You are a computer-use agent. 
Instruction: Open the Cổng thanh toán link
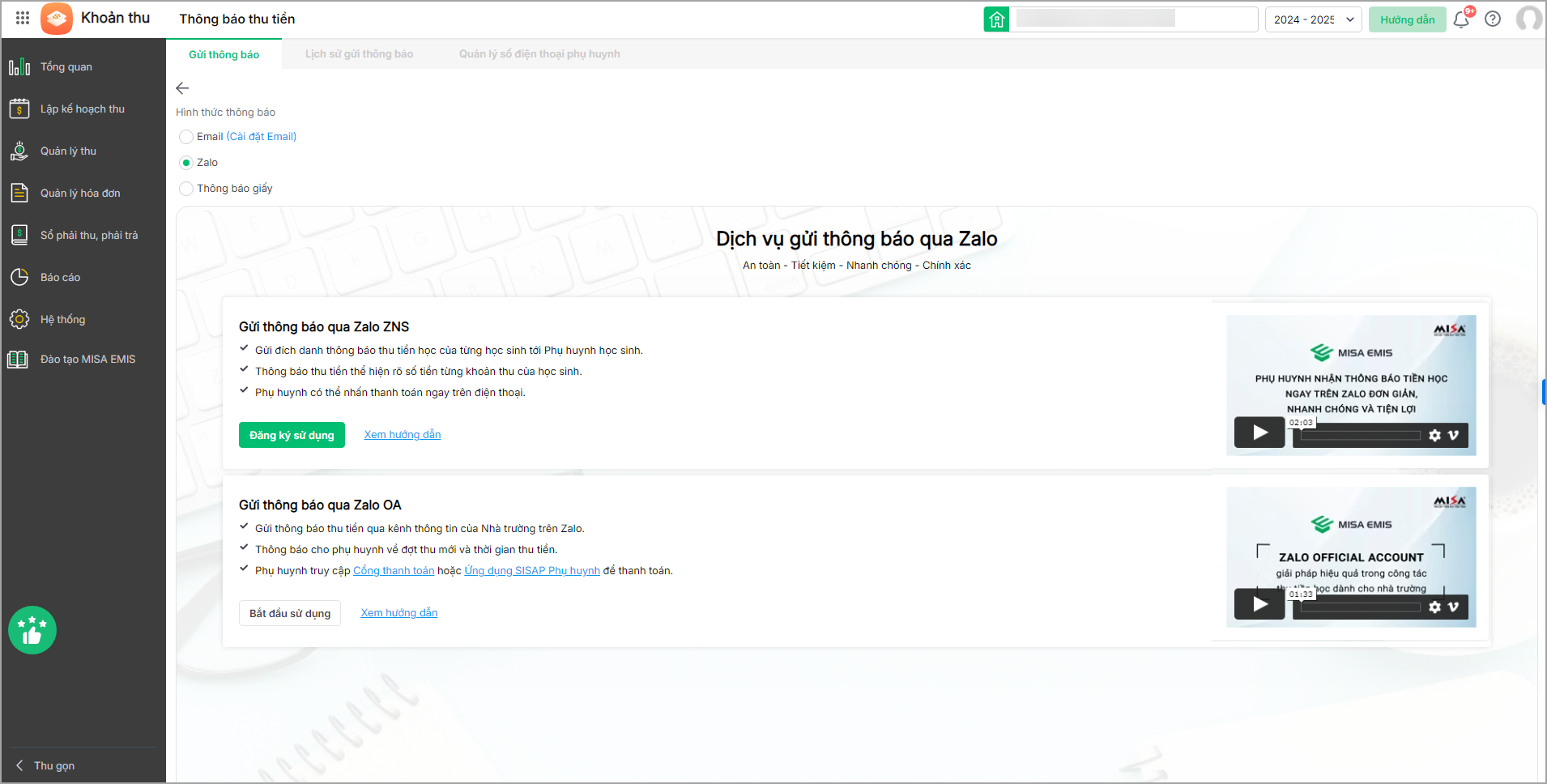click(x=394, y=571)
